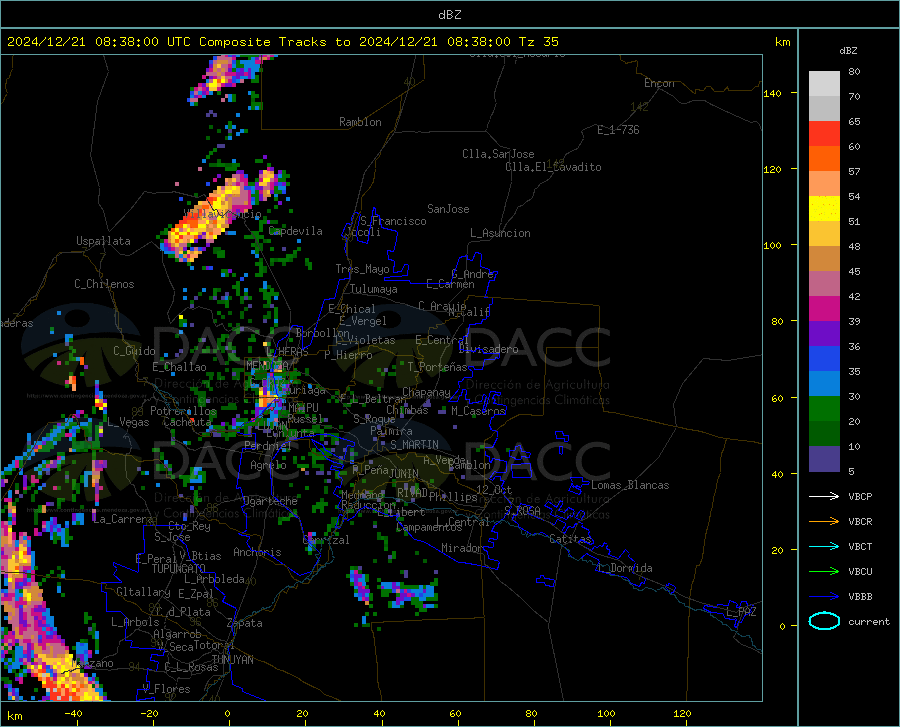Select the magenta 42 dBZ color swatch
This screenshot has height=727, width=900.
(x=824, y=309)
